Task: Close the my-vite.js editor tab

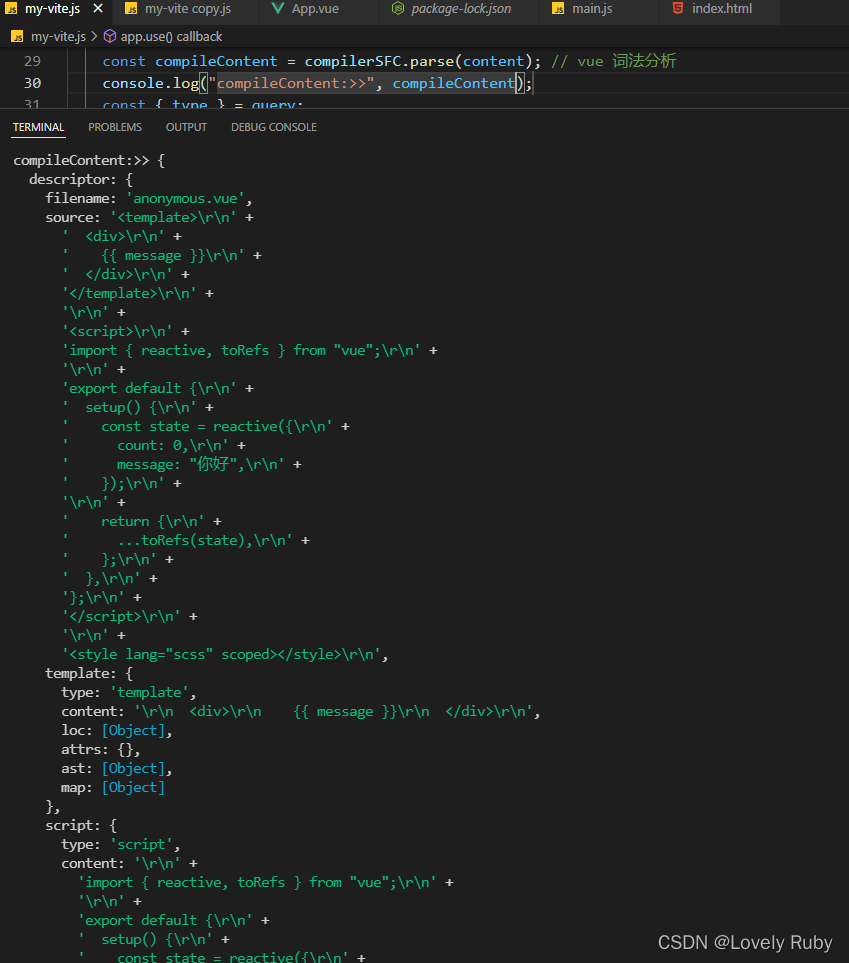Action: (98, 9)
